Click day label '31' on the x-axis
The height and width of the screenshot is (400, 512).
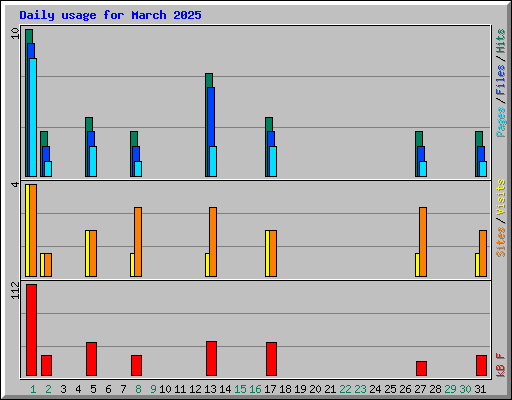click(x=480, y=389)
